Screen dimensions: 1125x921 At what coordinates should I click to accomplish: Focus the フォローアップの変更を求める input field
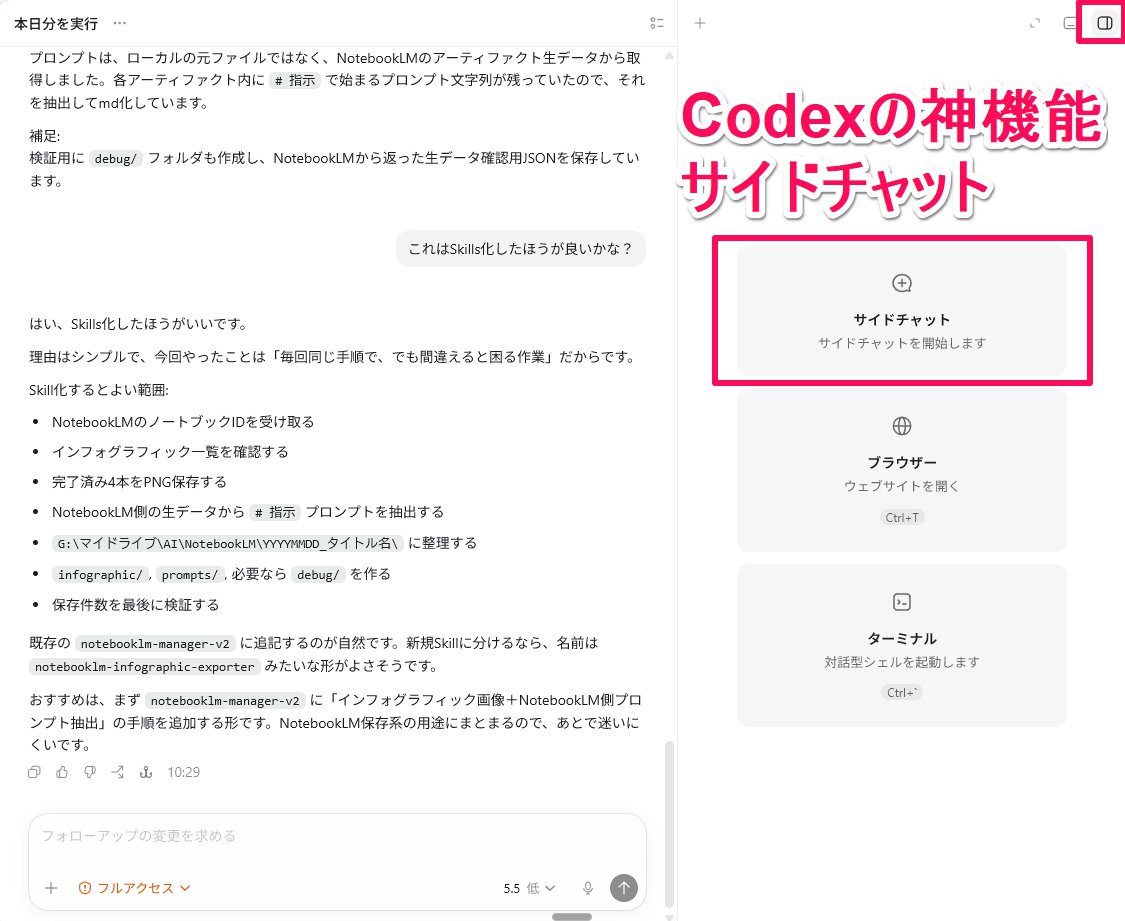coord(337,836)
